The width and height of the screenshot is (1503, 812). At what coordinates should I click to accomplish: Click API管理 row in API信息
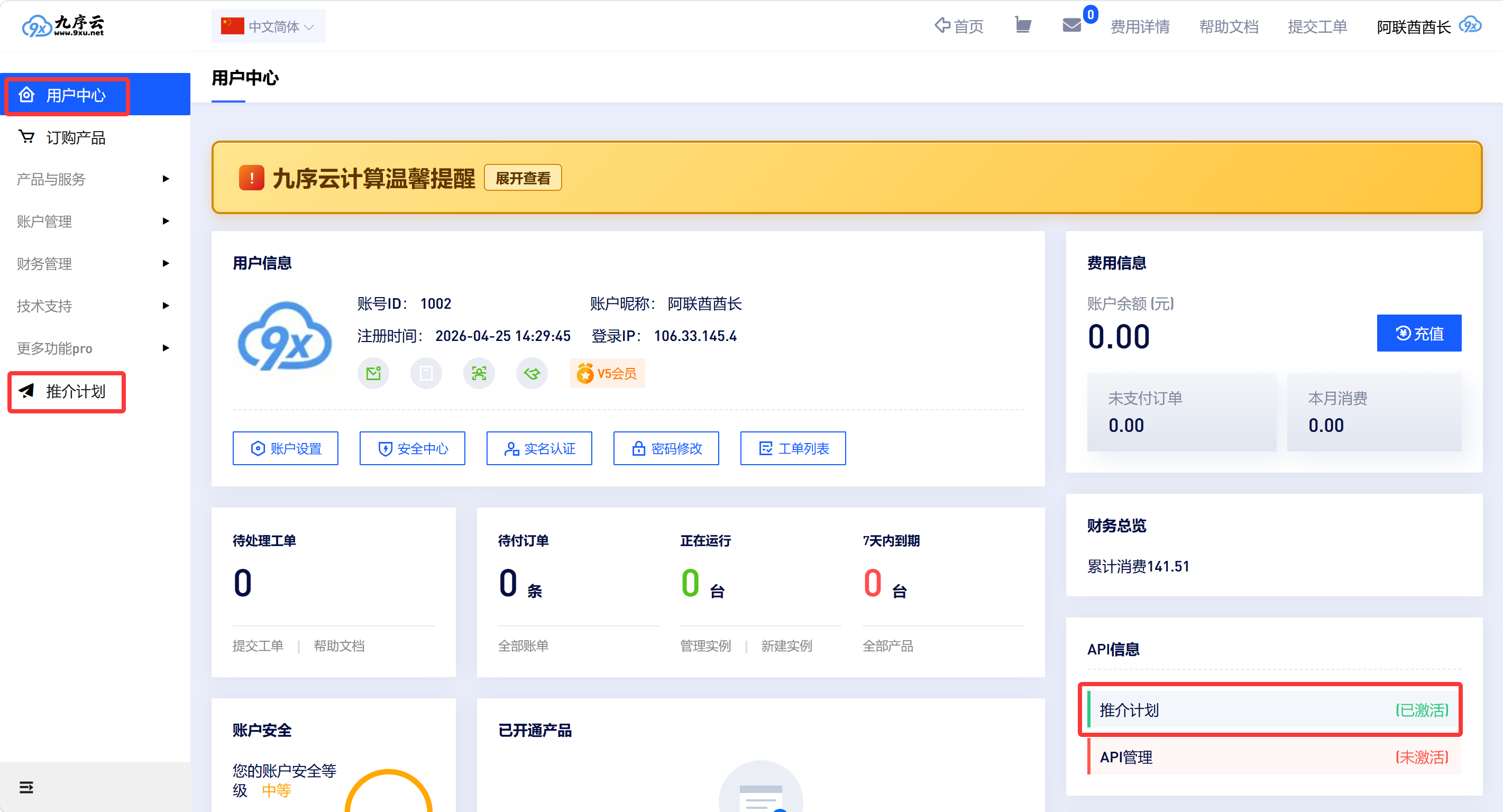click(1275, 757)
